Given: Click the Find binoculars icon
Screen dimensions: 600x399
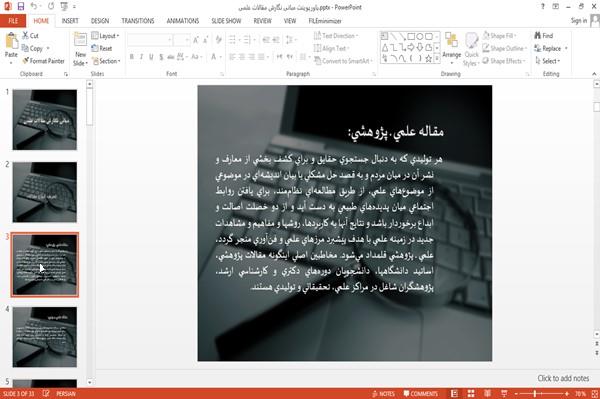Looking at the screenshot, I should click(538, 36).
